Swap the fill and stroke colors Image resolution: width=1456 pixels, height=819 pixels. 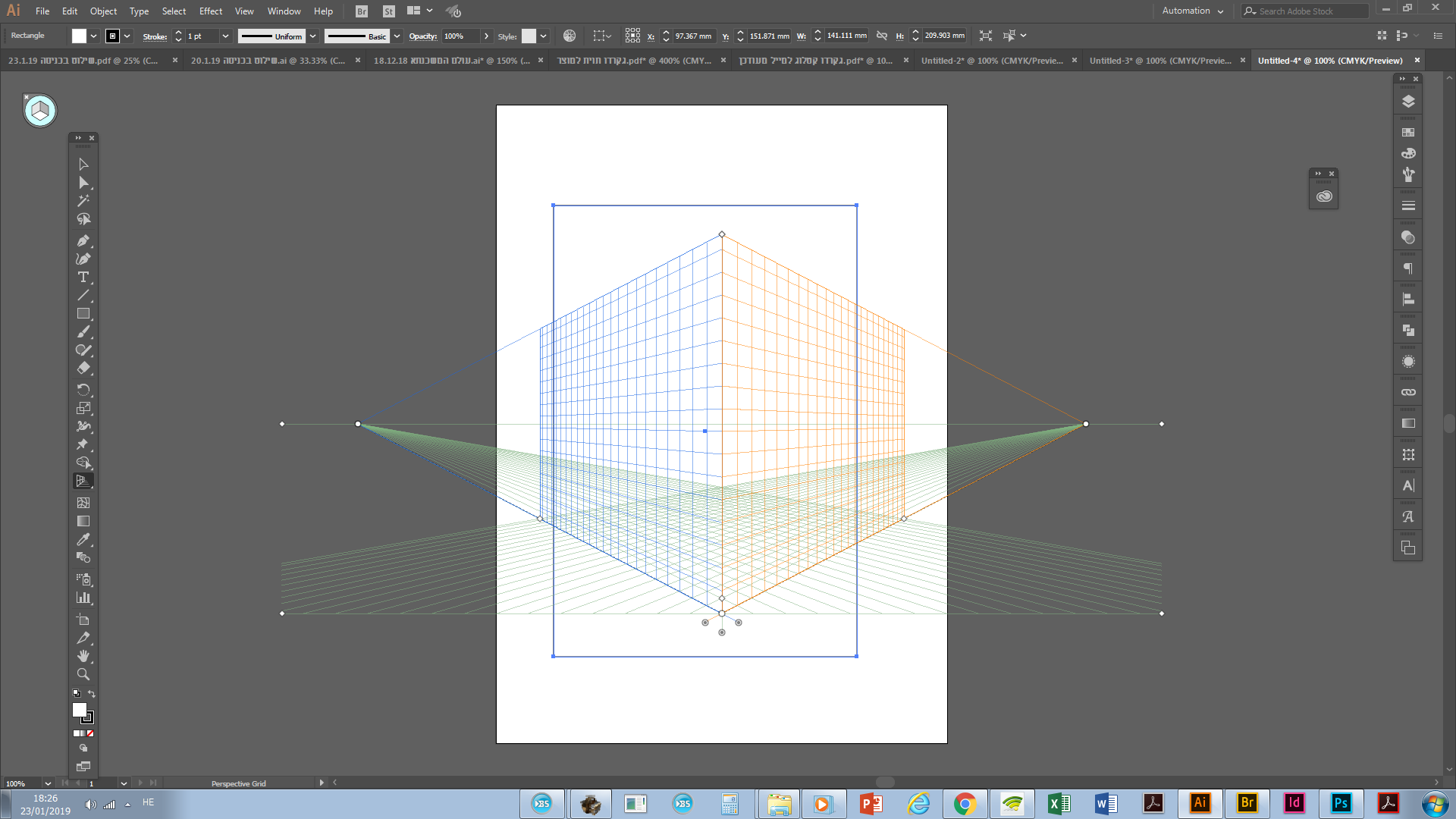(x=91, y=693)
